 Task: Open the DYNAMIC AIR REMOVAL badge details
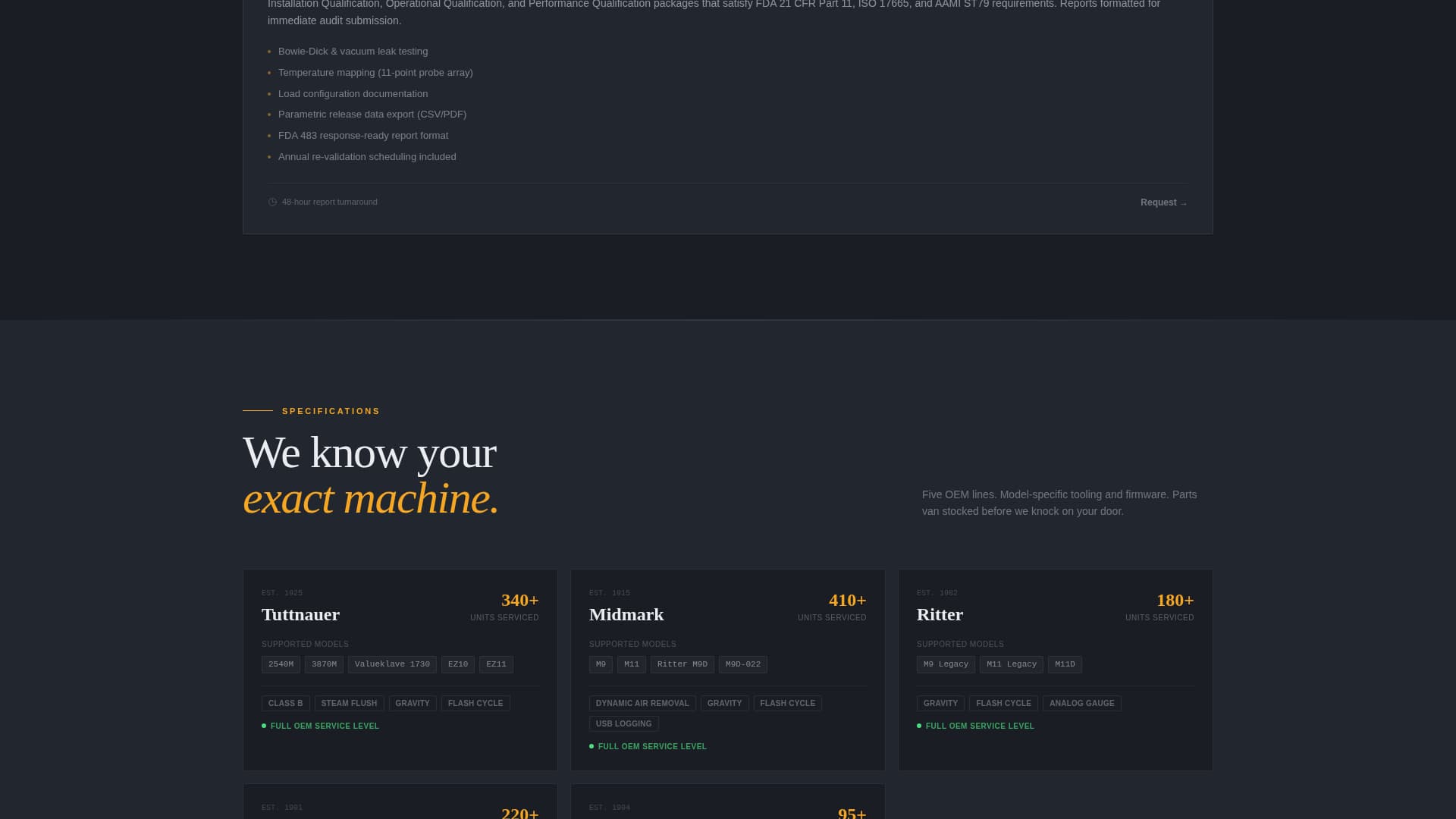pyautogui.click(x=642, y=703)
